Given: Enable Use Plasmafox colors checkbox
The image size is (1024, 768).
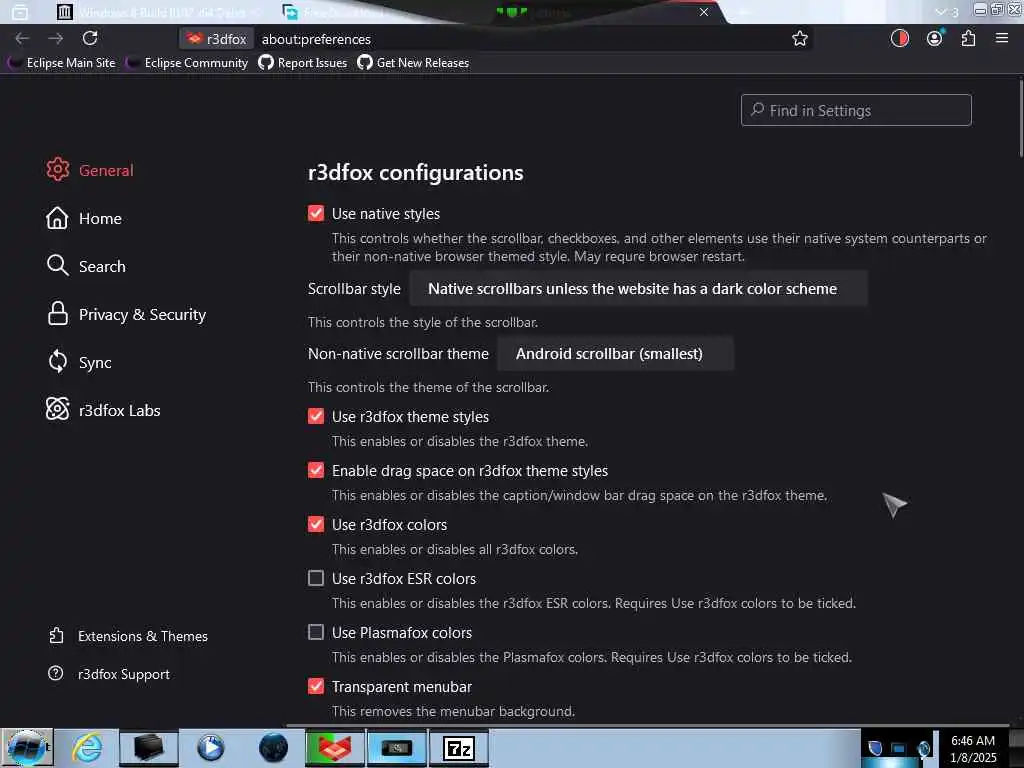Looking at the screenshot, I should 316,632.
